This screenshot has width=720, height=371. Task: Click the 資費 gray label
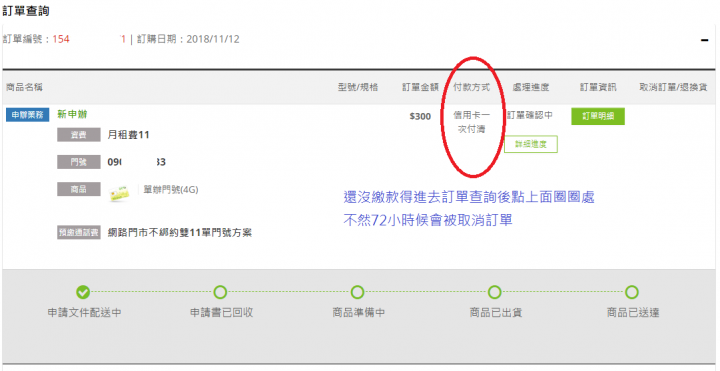coord(79,135)
